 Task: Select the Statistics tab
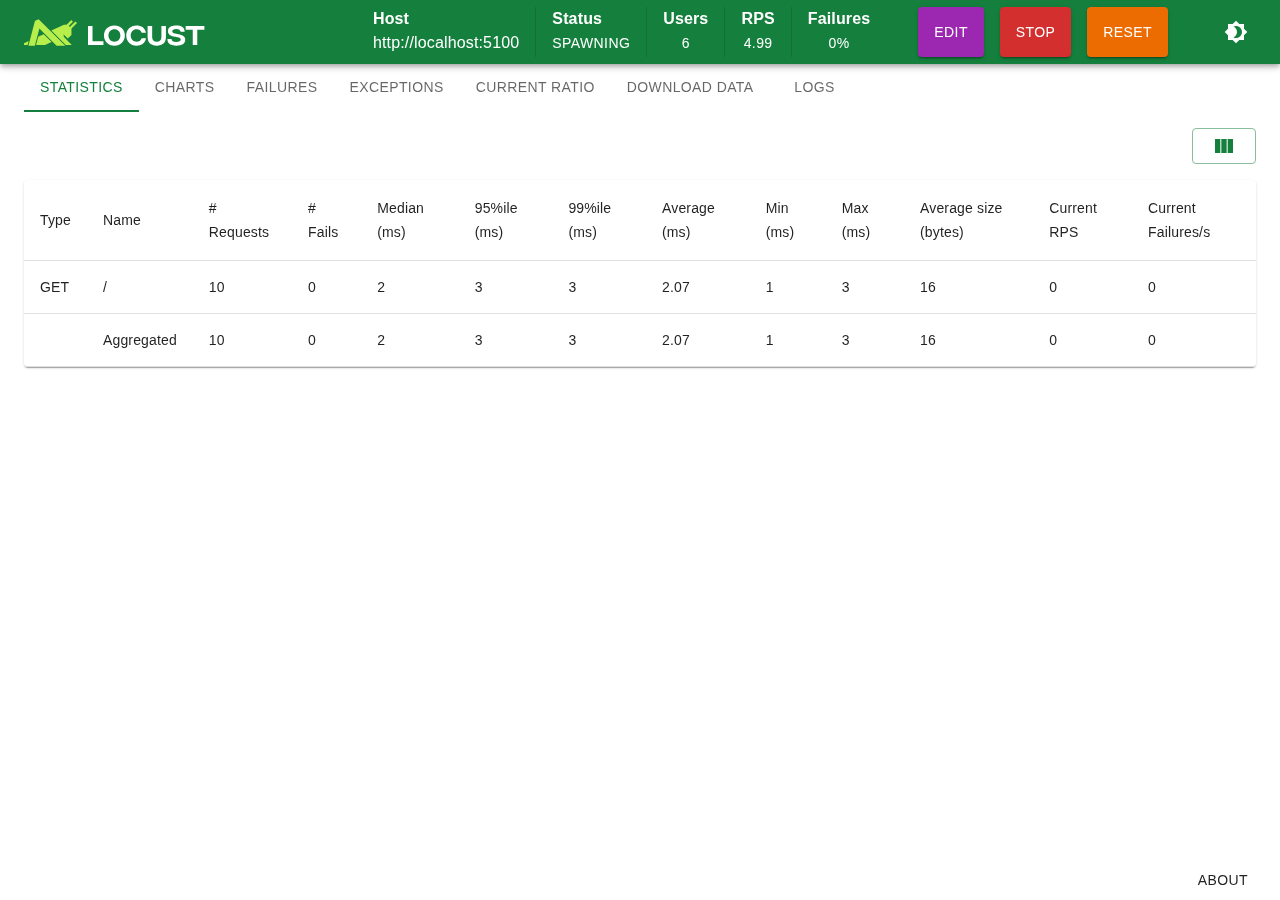(81, 87)
